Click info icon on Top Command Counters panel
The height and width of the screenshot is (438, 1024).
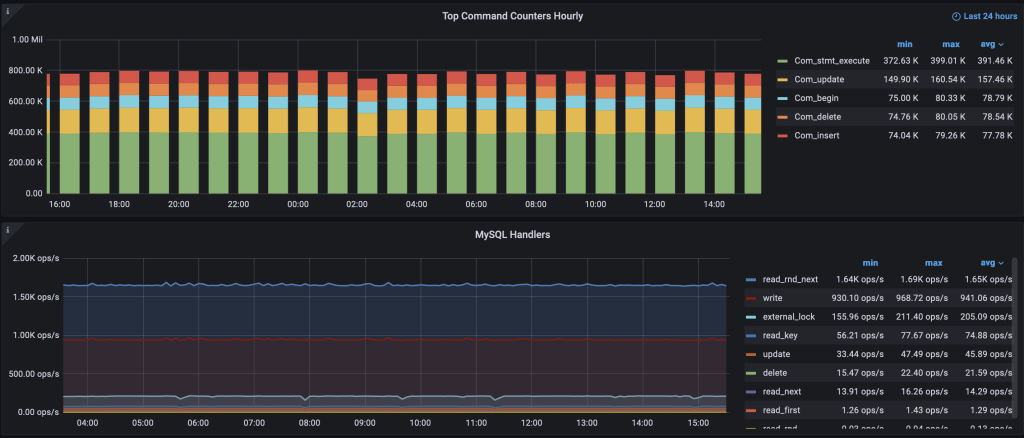pyautogui.click(x=8, y=12)
